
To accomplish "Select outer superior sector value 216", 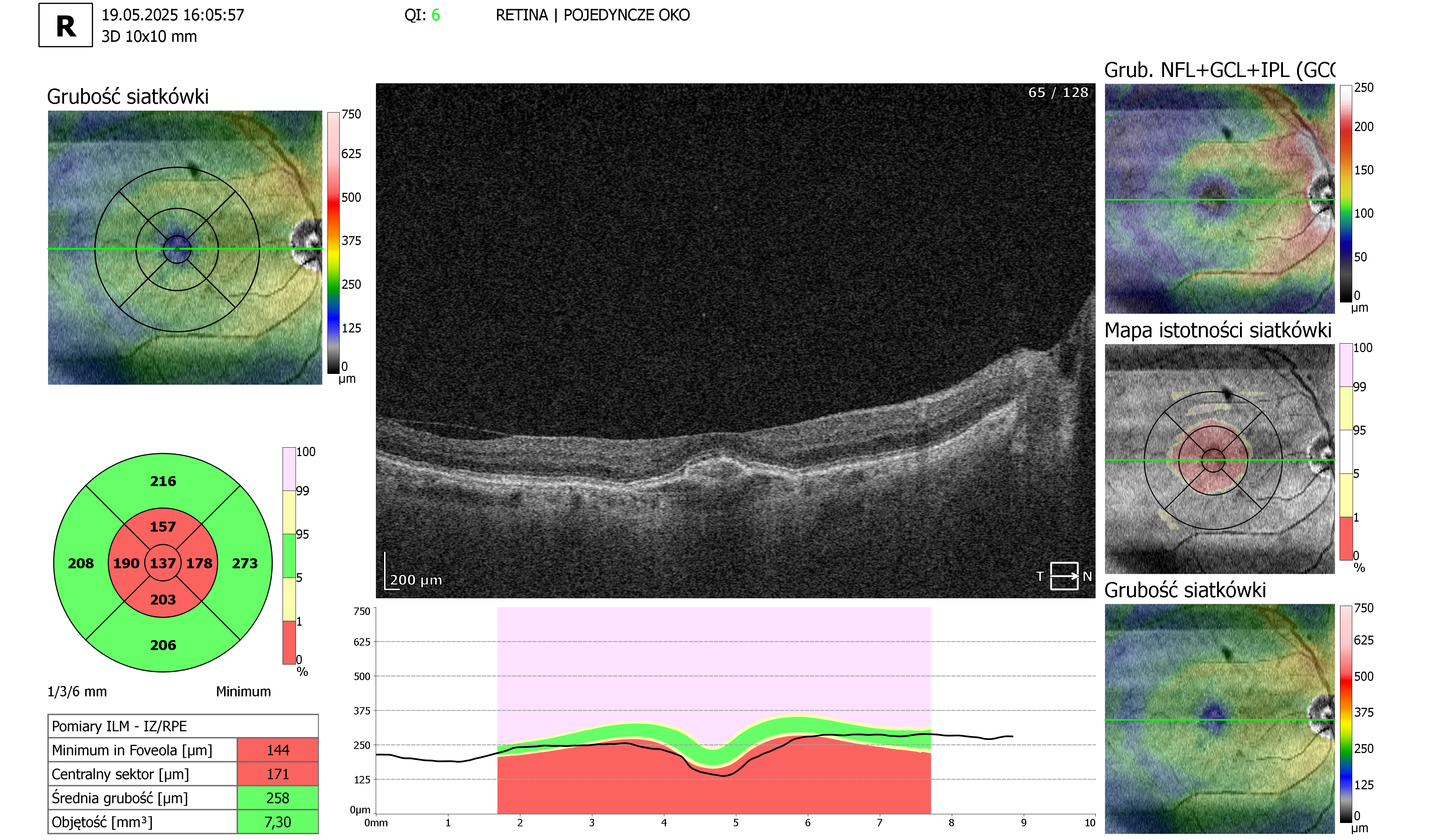I will [x=163, y=481].
